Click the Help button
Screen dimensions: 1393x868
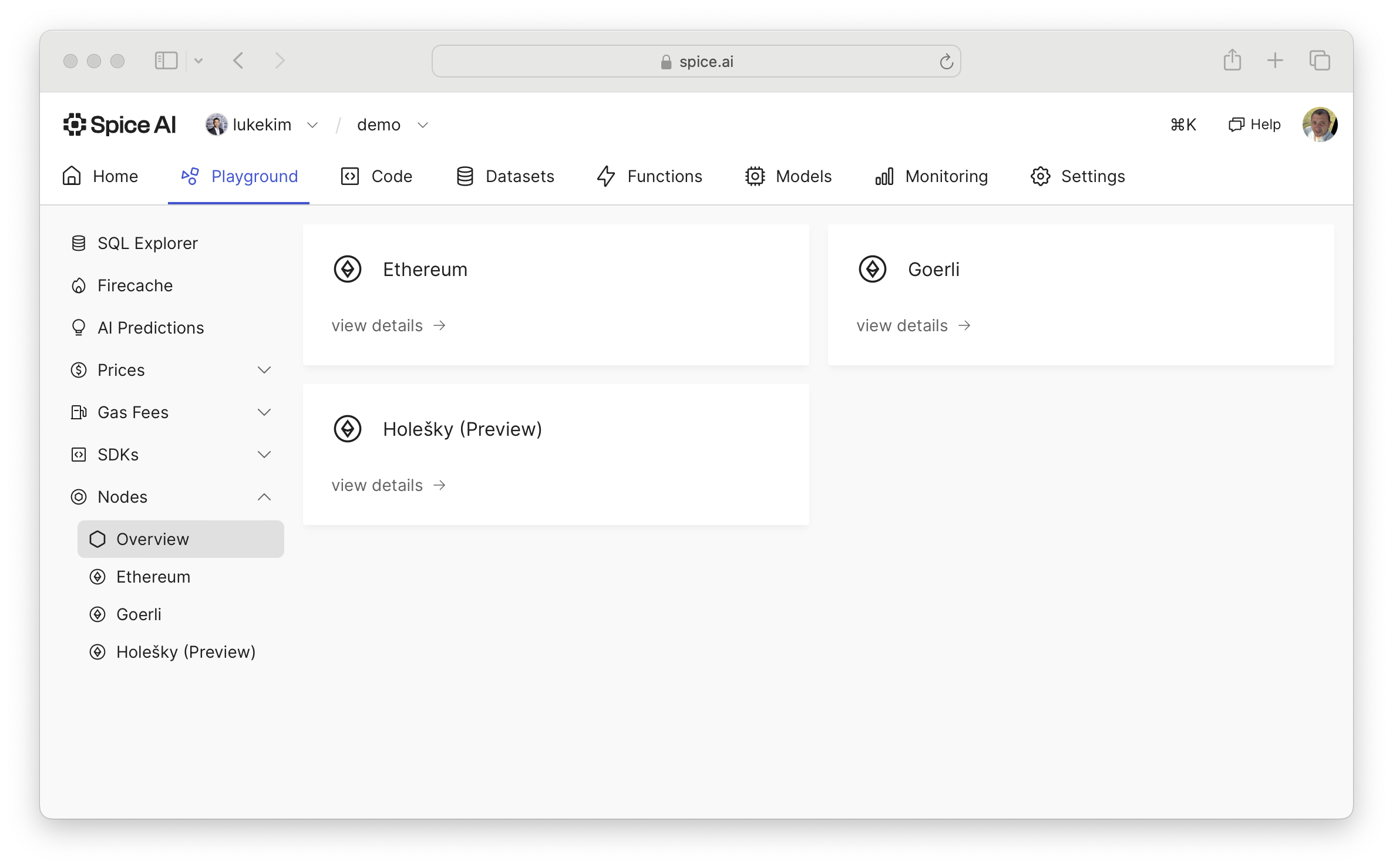tap(1254, 125)
